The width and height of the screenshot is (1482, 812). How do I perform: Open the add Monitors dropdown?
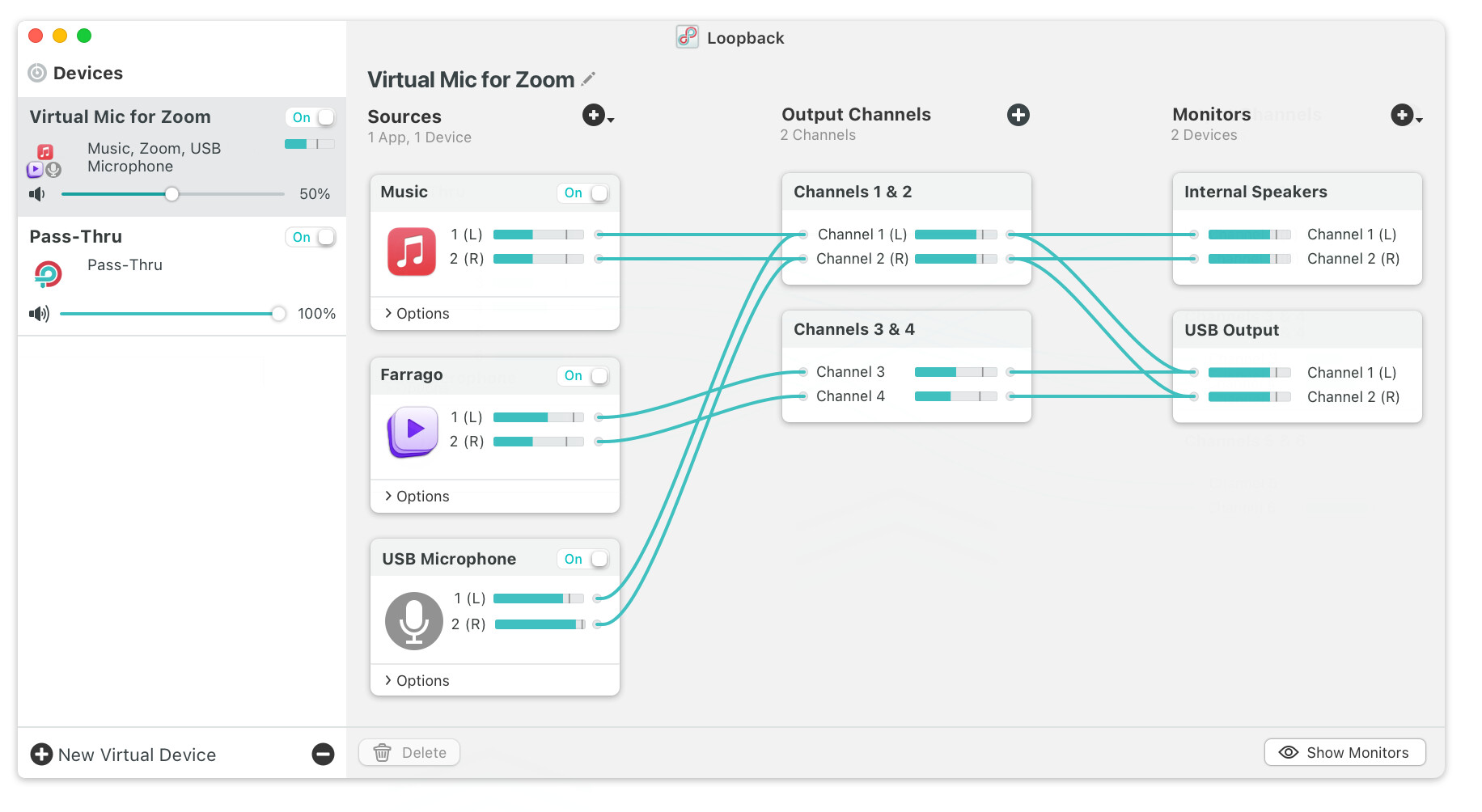pyautogui.click(x=1405, y=116)
